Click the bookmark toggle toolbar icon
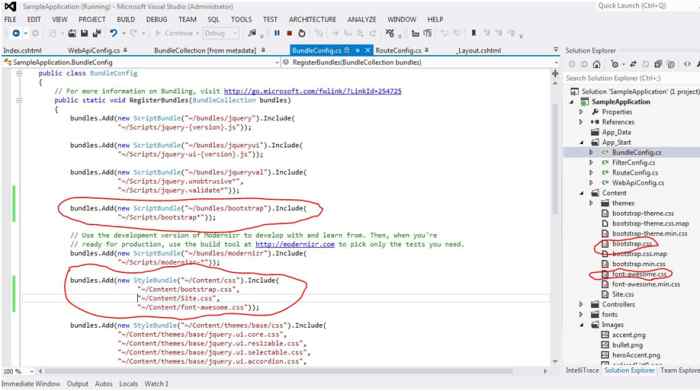This screenshot has width=700, height=391. (x=474, y=33)
